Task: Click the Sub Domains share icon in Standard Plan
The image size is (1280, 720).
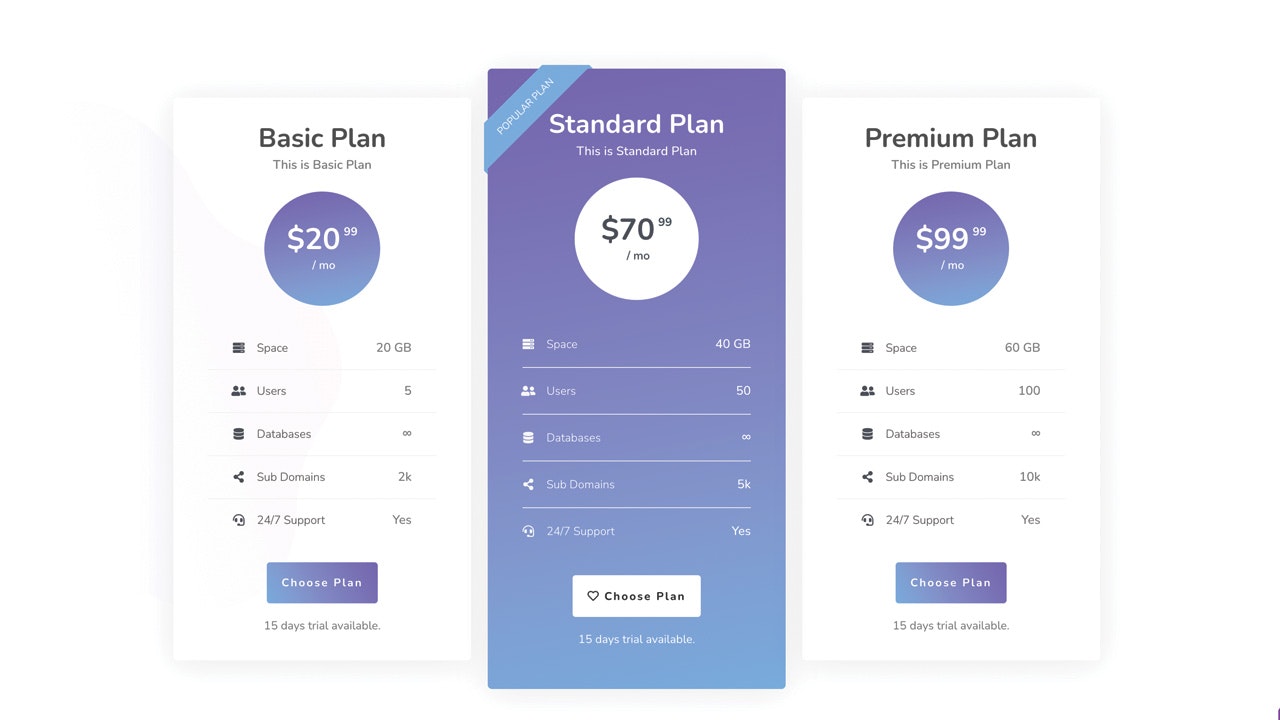Action: [529, 484]
